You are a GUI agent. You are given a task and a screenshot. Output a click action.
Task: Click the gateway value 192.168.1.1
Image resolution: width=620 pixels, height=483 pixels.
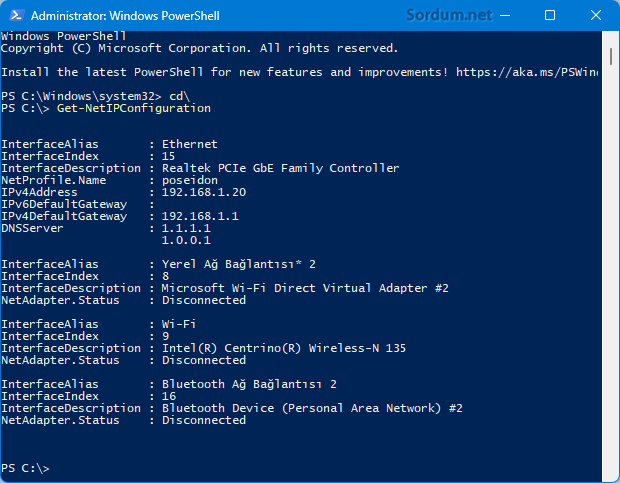[x=200, y=216]
